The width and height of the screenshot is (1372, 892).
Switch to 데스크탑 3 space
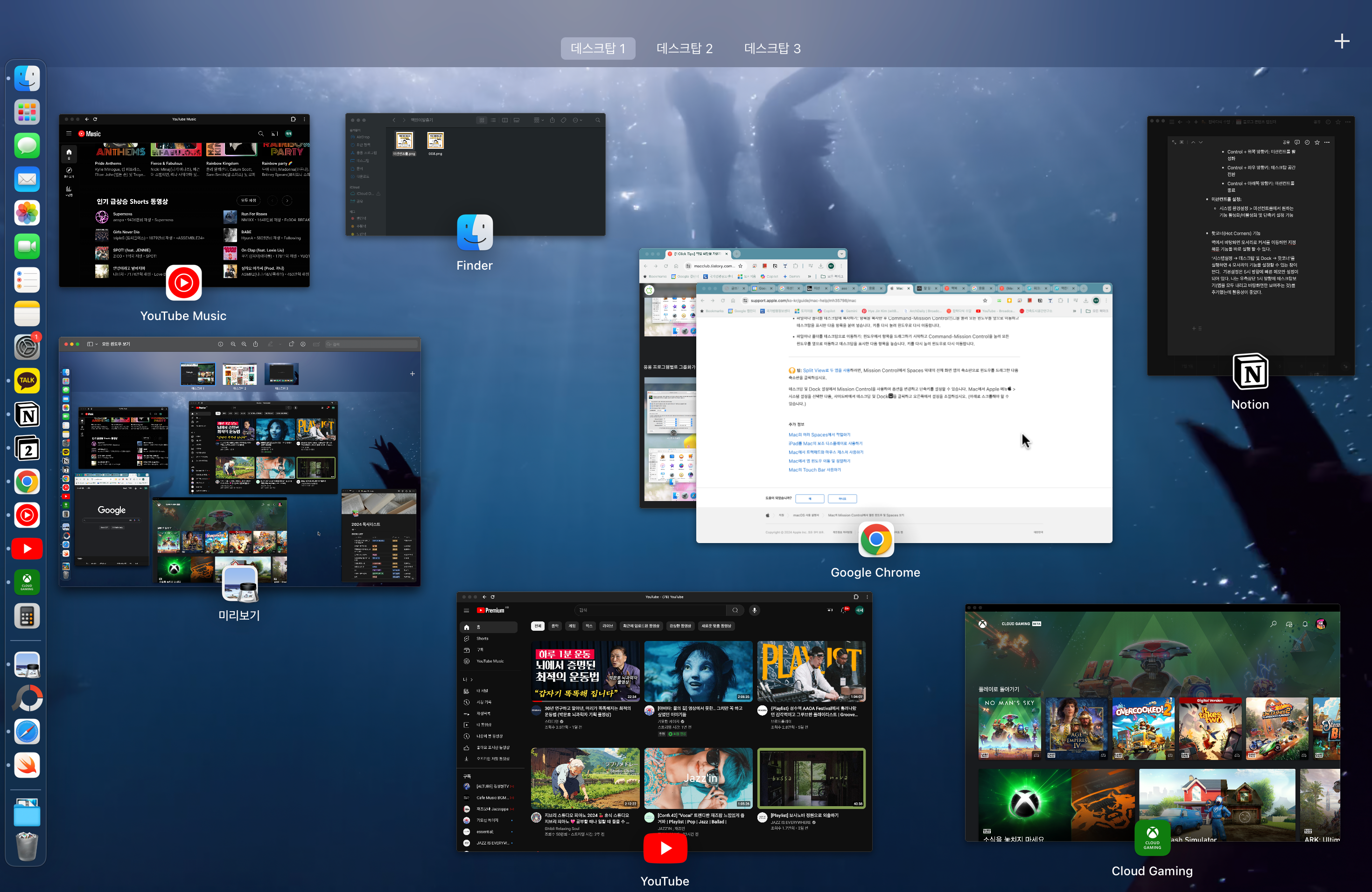pyautogui.click(x=772, y=49)
